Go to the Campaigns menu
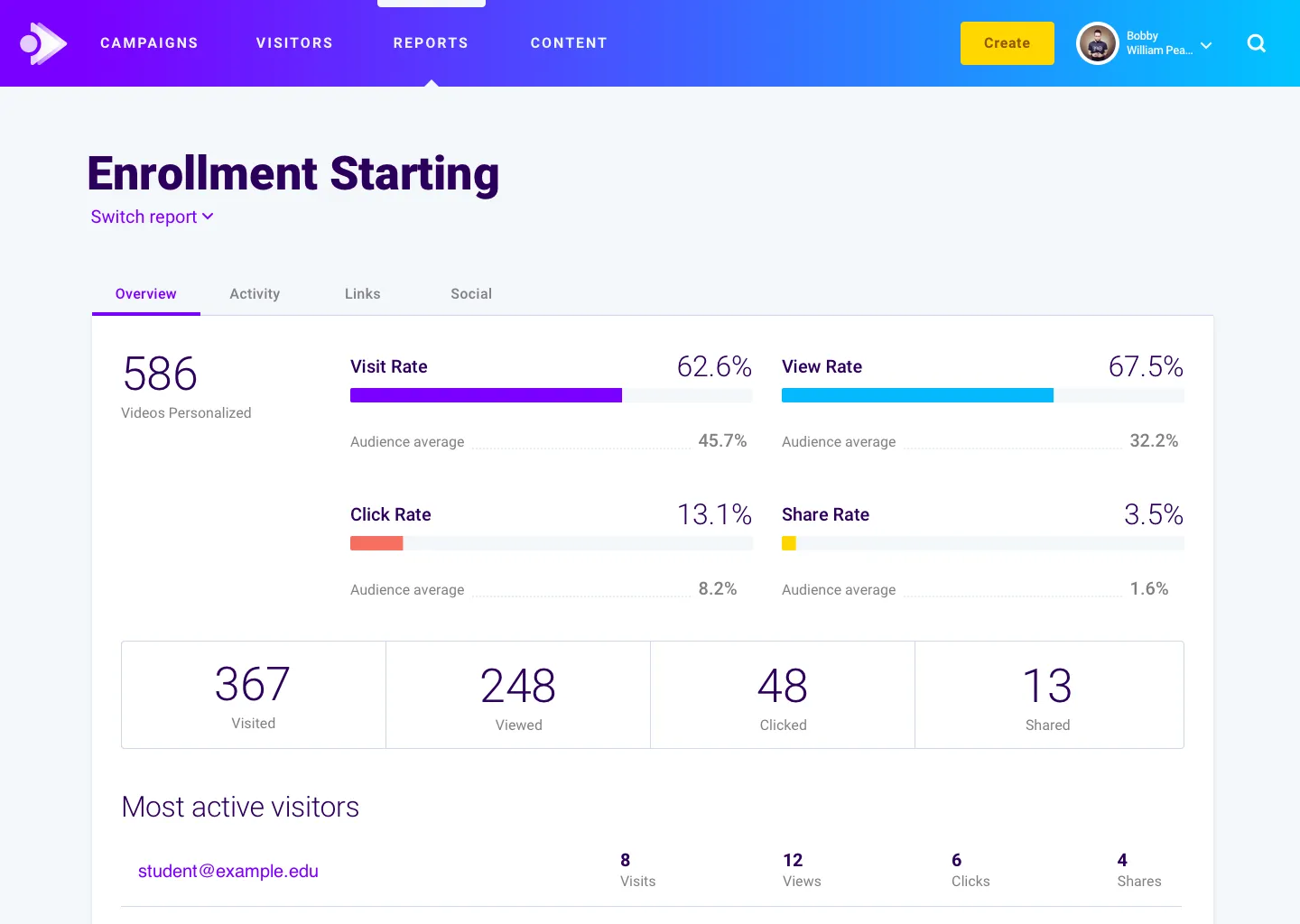The image size is (1300, 924). tap(149, 43)
